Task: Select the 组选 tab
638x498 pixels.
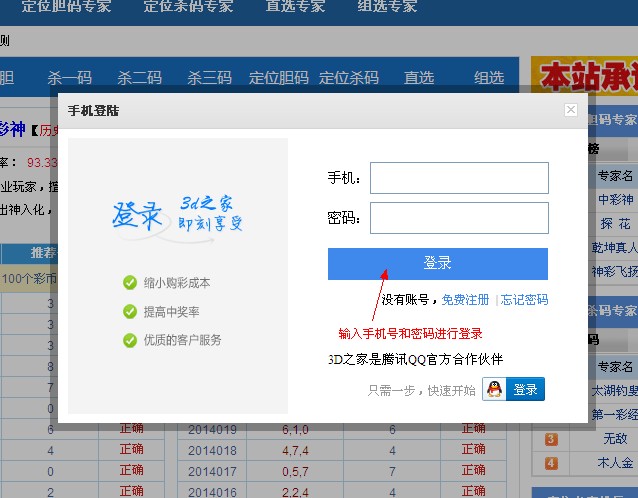Action: point(489,78)
